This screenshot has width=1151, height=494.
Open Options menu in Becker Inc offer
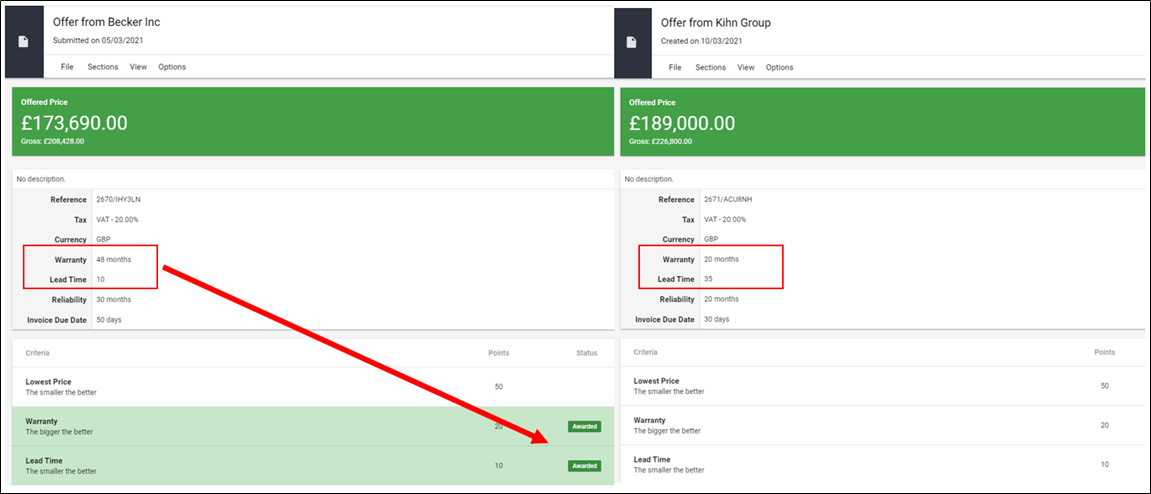tap(173, 67)
